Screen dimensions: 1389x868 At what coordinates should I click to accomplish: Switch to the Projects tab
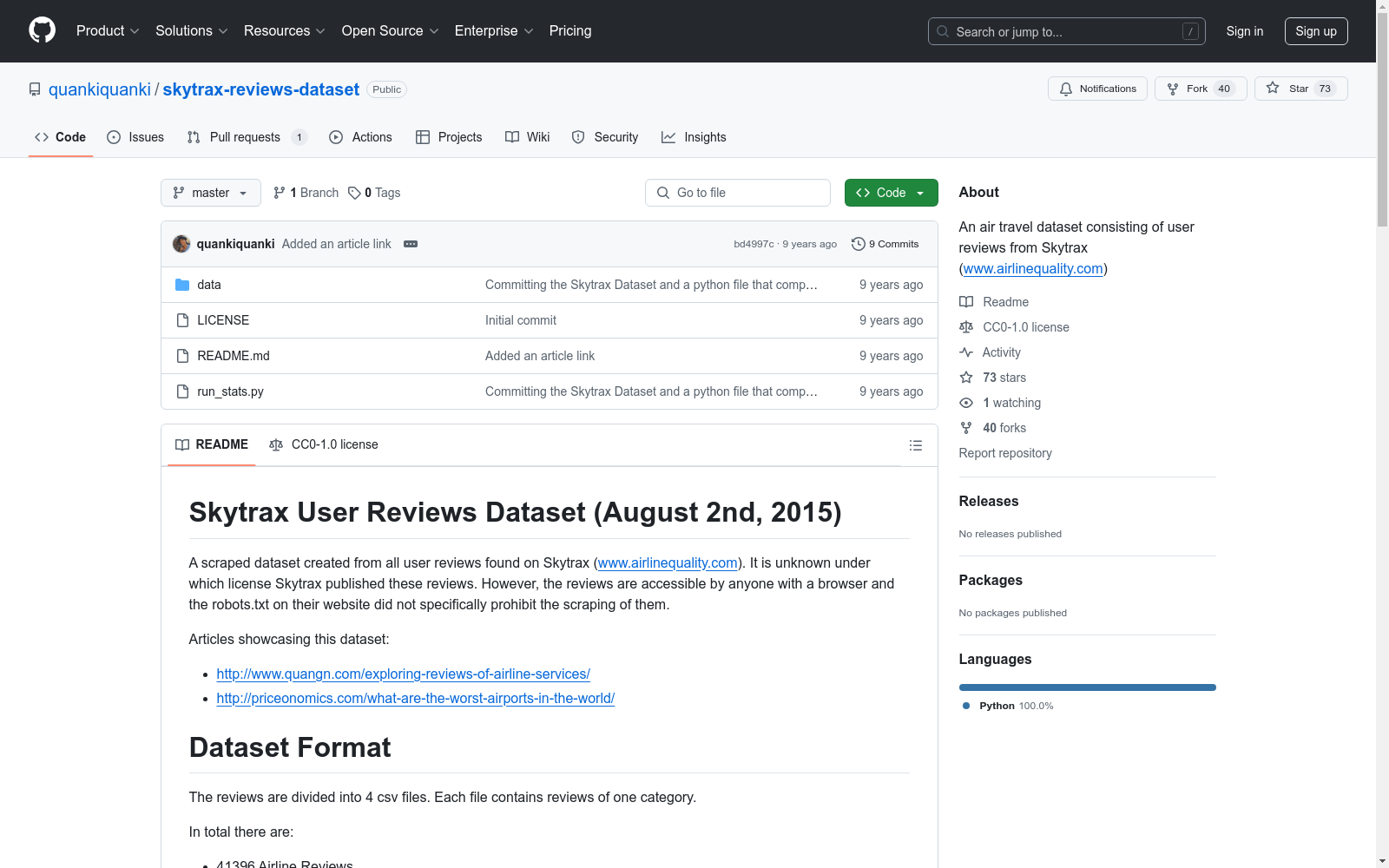[449, 137]
